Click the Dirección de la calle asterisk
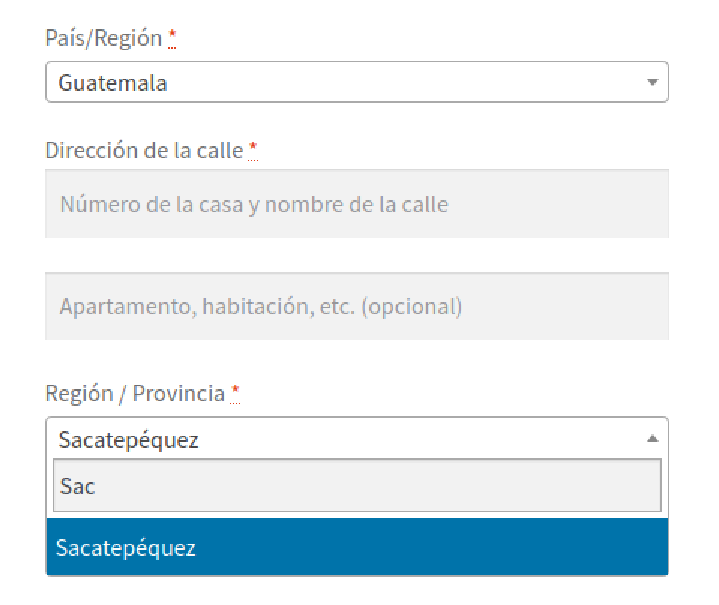Image resolution: width=719 pixels, height=605 pixels. pos(253,150)
